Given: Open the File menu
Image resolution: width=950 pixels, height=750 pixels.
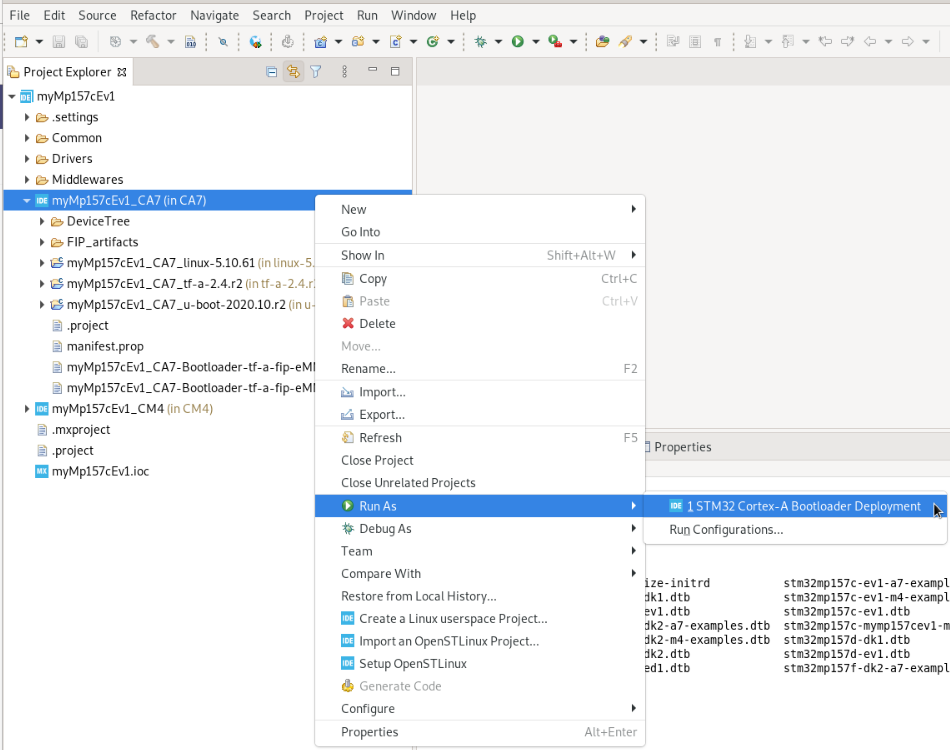Looking at the screenshot, I should pyautogui.click(x=19, y=15).
